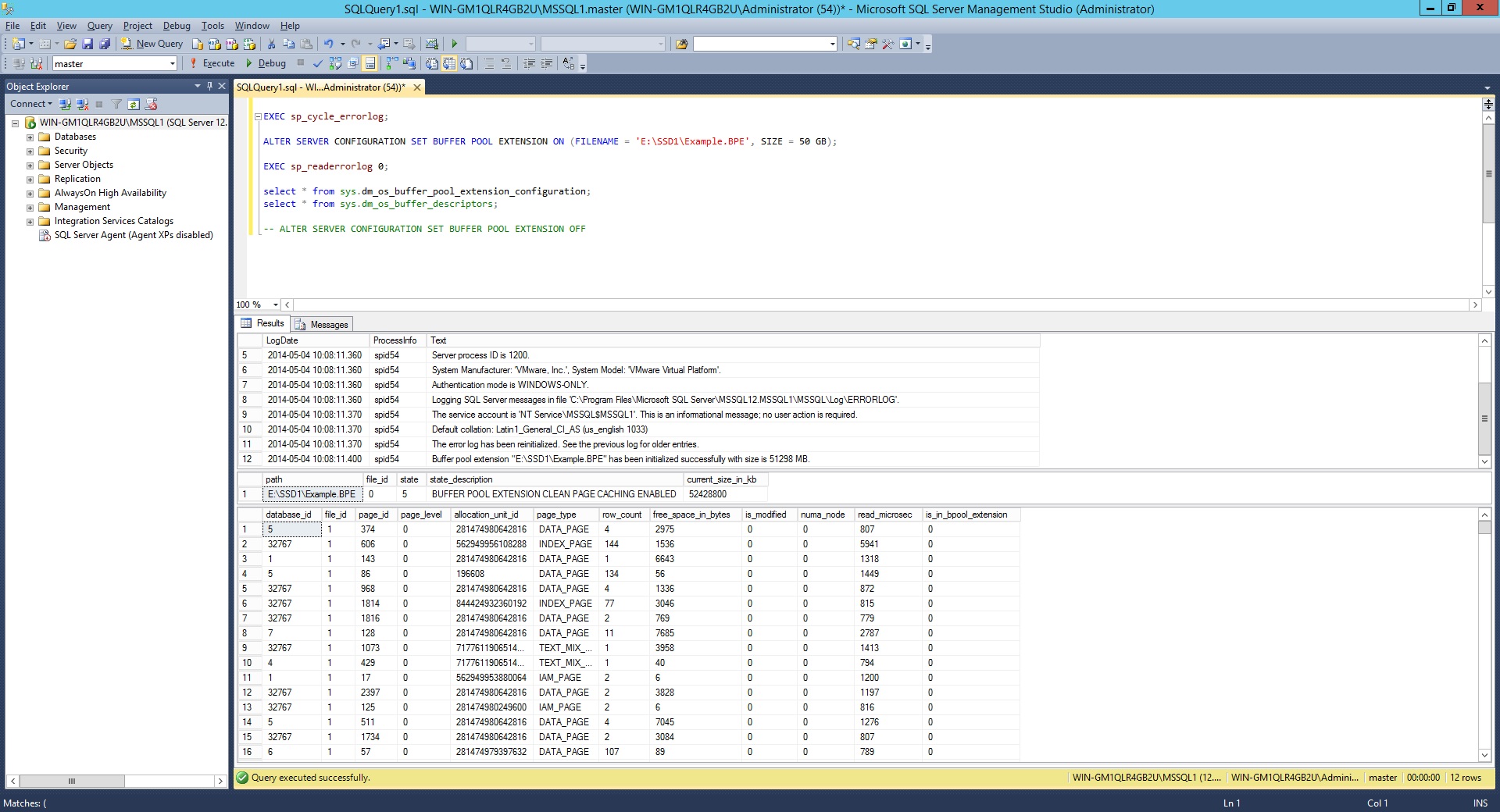The width and height of the screenshot is (1500, 812).
Task: Open the Query menu
Action: point(99,26)
